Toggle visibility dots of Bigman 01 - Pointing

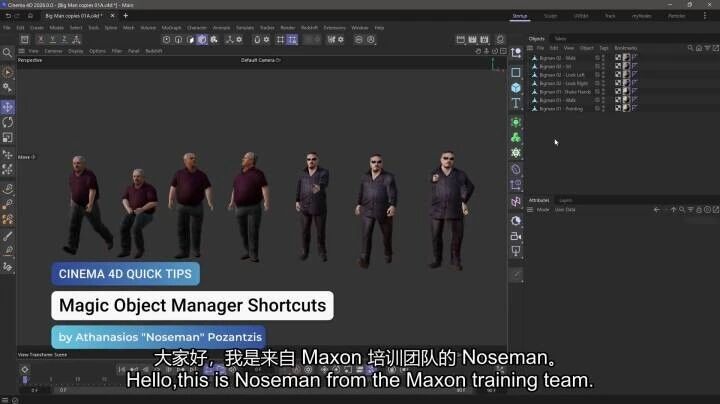603,109
